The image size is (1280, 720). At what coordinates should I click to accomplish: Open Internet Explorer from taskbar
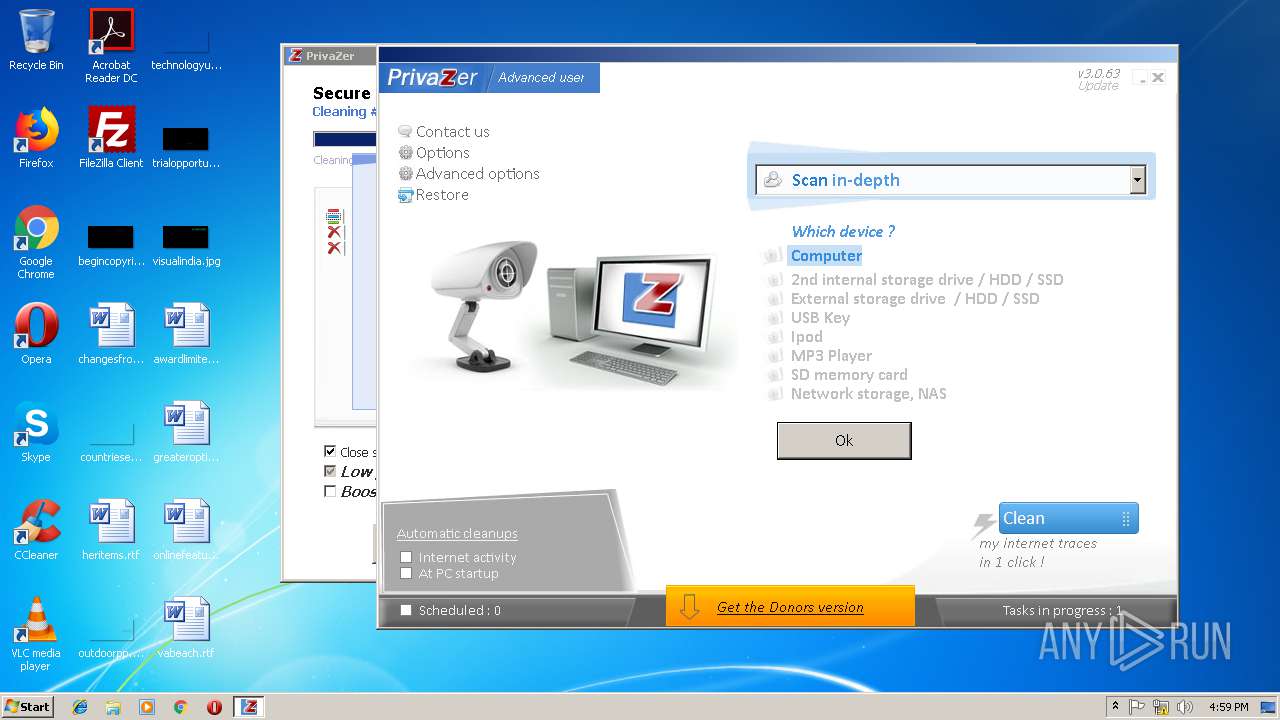tap(80, 707)
